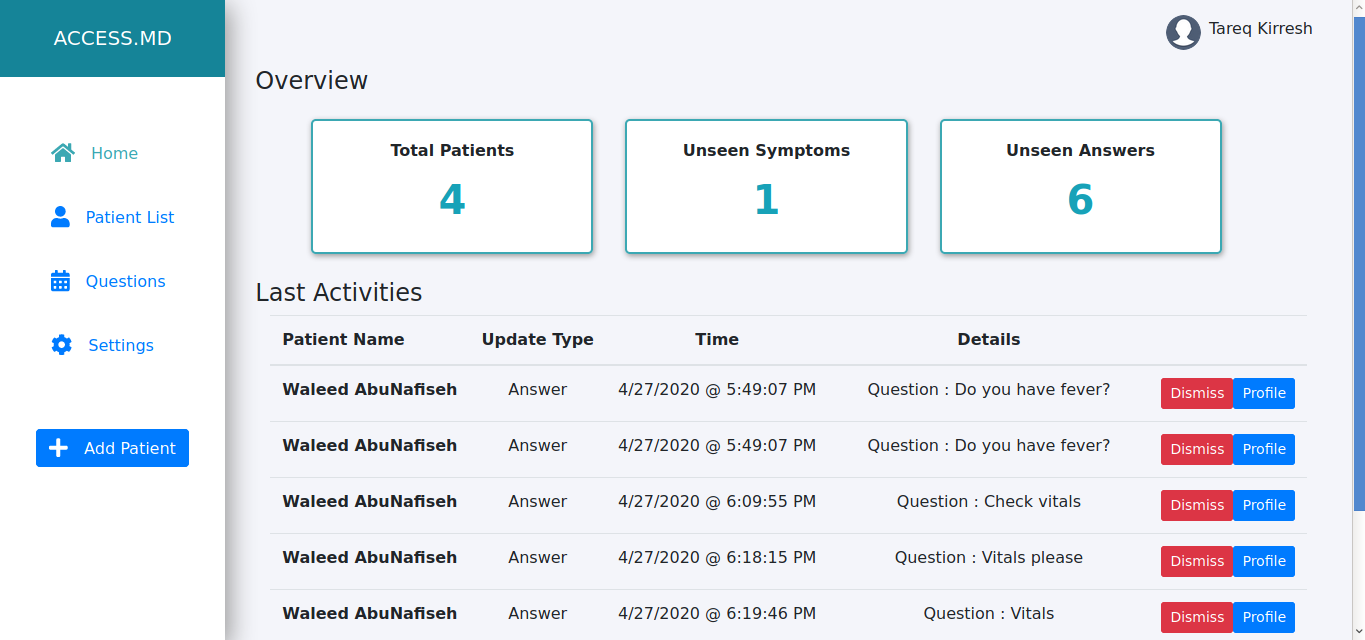
Task: Click the plus icon on Add Patient
Action: 59,448
